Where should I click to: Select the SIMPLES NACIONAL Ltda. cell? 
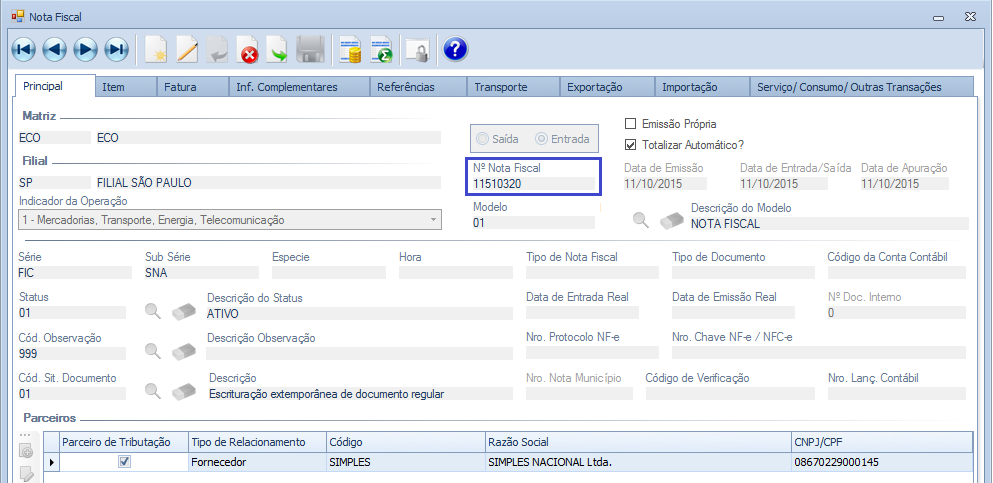pos(638,462)
